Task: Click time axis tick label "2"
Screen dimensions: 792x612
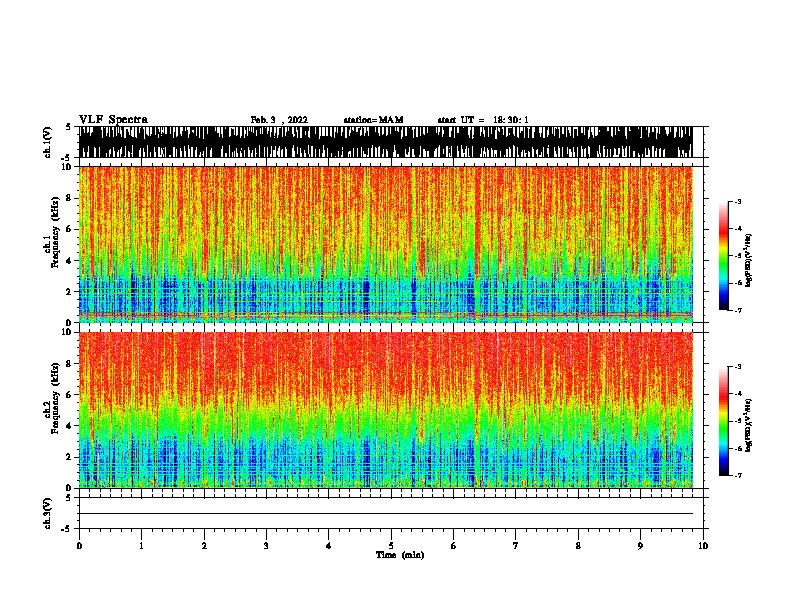Action: (x=204, y=546)
